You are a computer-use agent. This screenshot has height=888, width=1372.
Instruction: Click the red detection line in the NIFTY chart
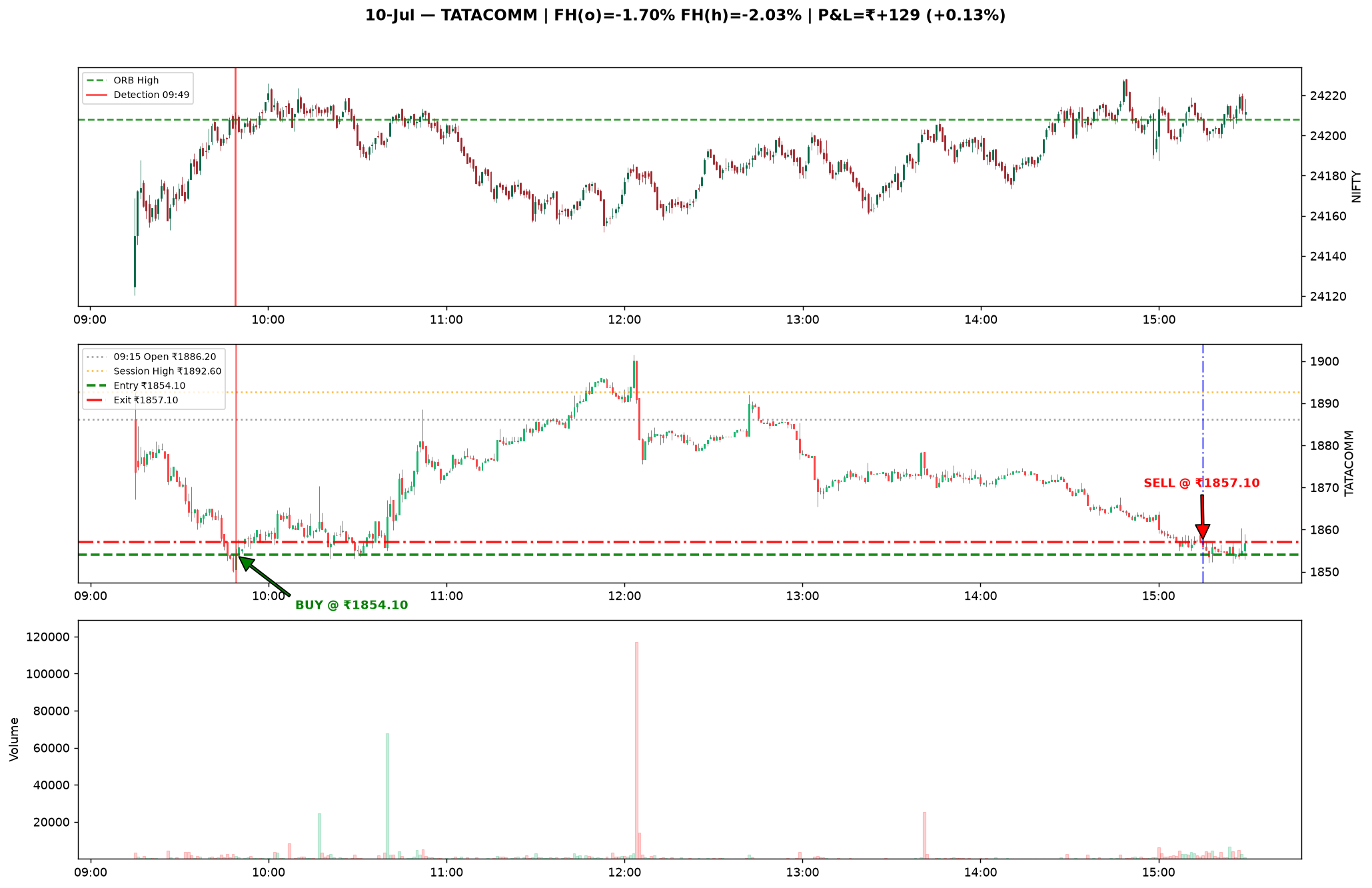pos(235,187)
